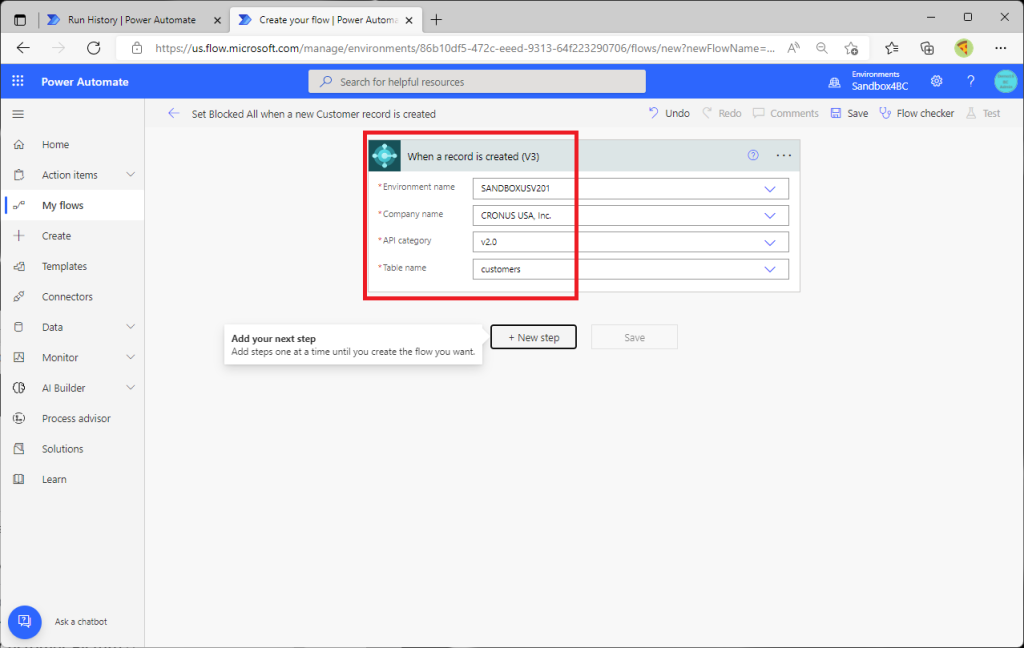Expand the Monitor section chevron
The width and height of the screenshot is (1024, 648).
131,357
